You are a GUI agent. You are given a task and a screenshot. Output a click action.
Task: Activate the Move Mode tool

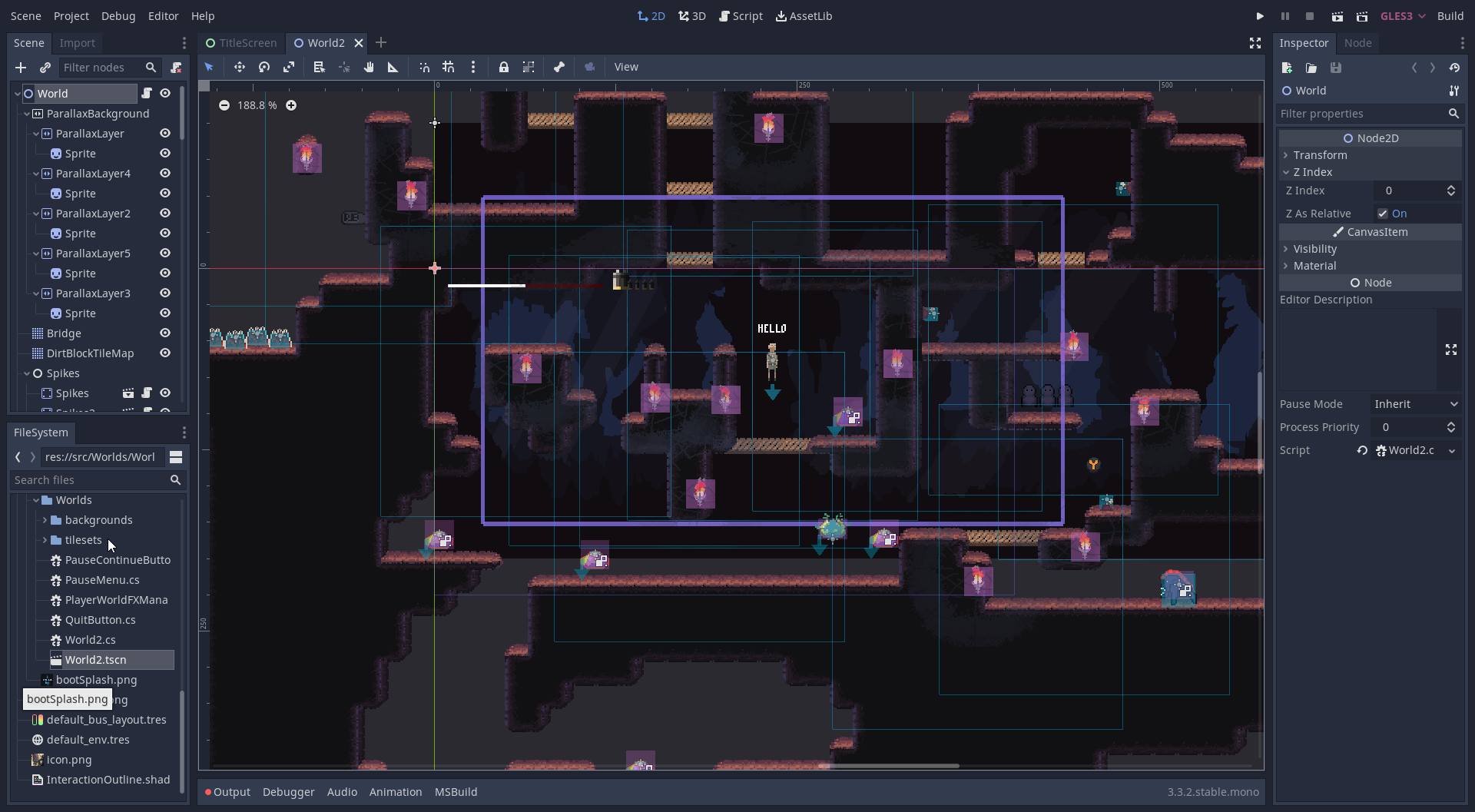click(x=240, y=67)
